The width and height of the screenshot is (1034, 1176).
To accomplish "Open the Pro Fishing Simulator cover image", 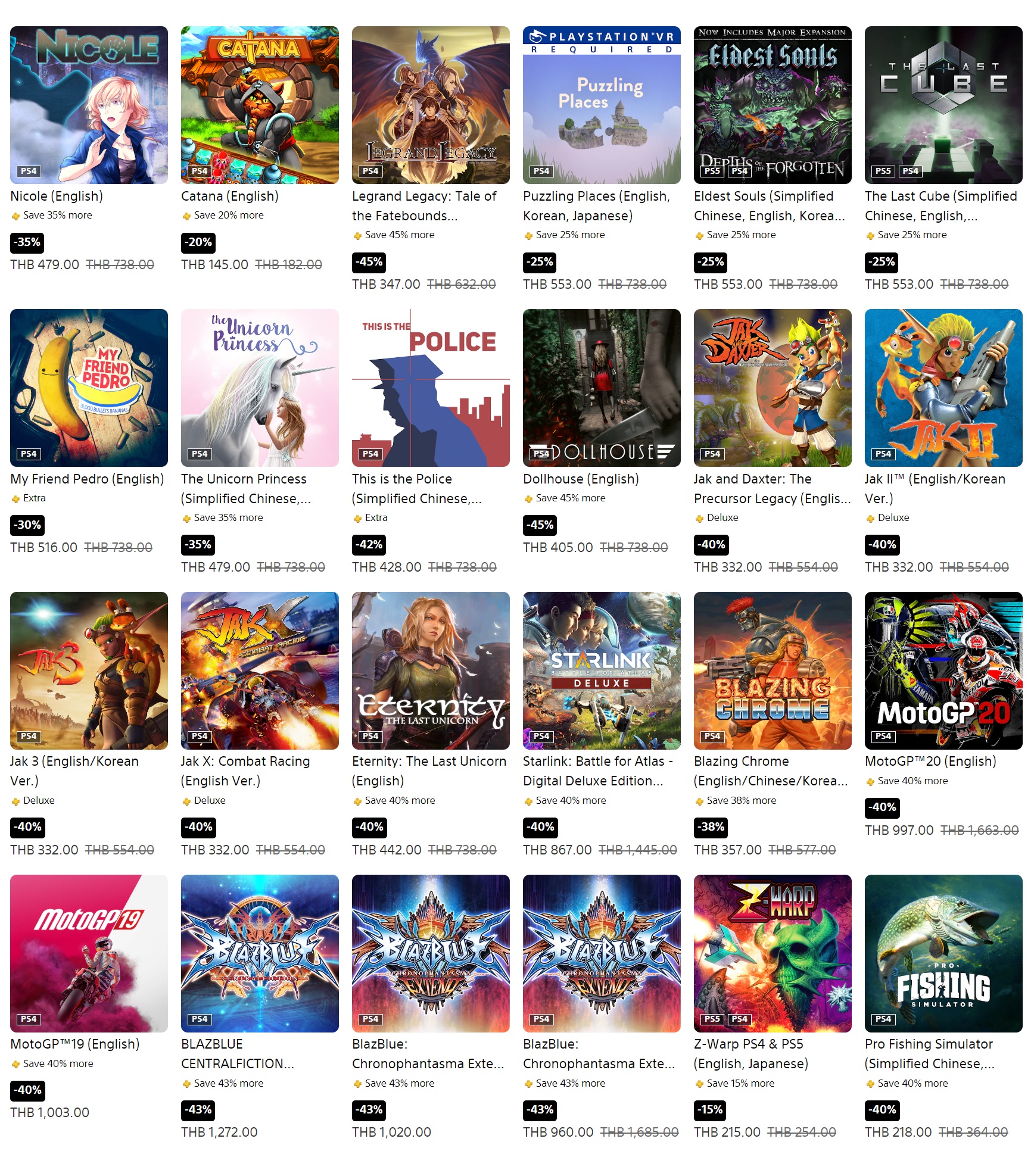I will click(943, 953).
